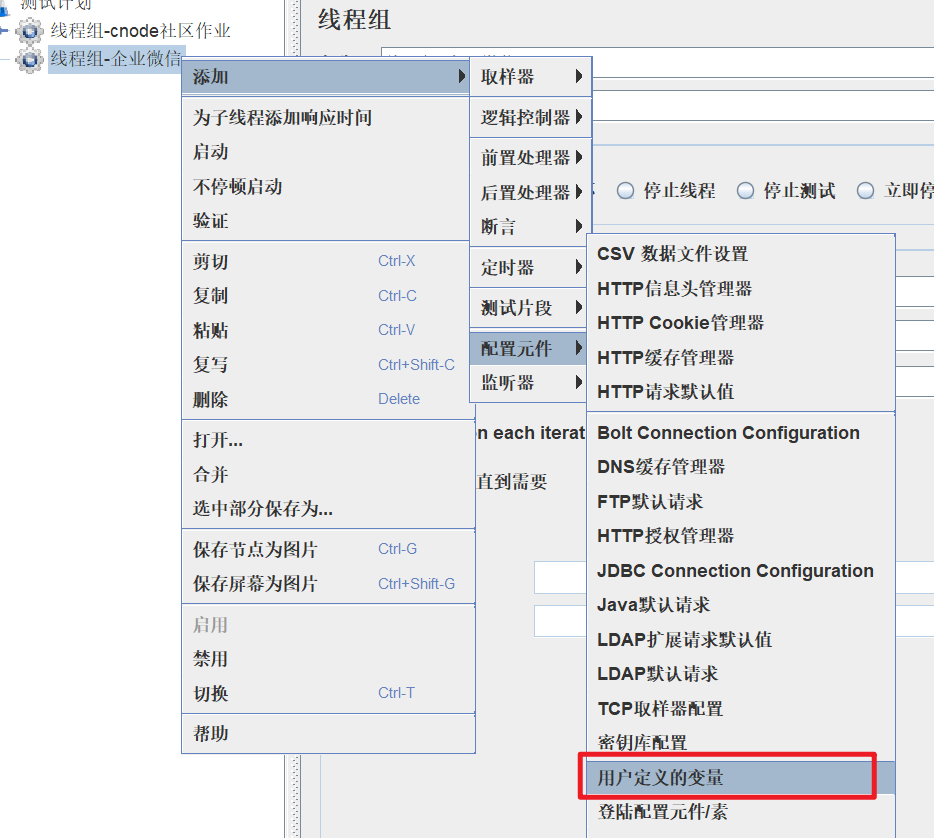Viewport: 934px width, 838px height.
Task: Choose 为子线程添加响应时间
Action: point(325,117)
